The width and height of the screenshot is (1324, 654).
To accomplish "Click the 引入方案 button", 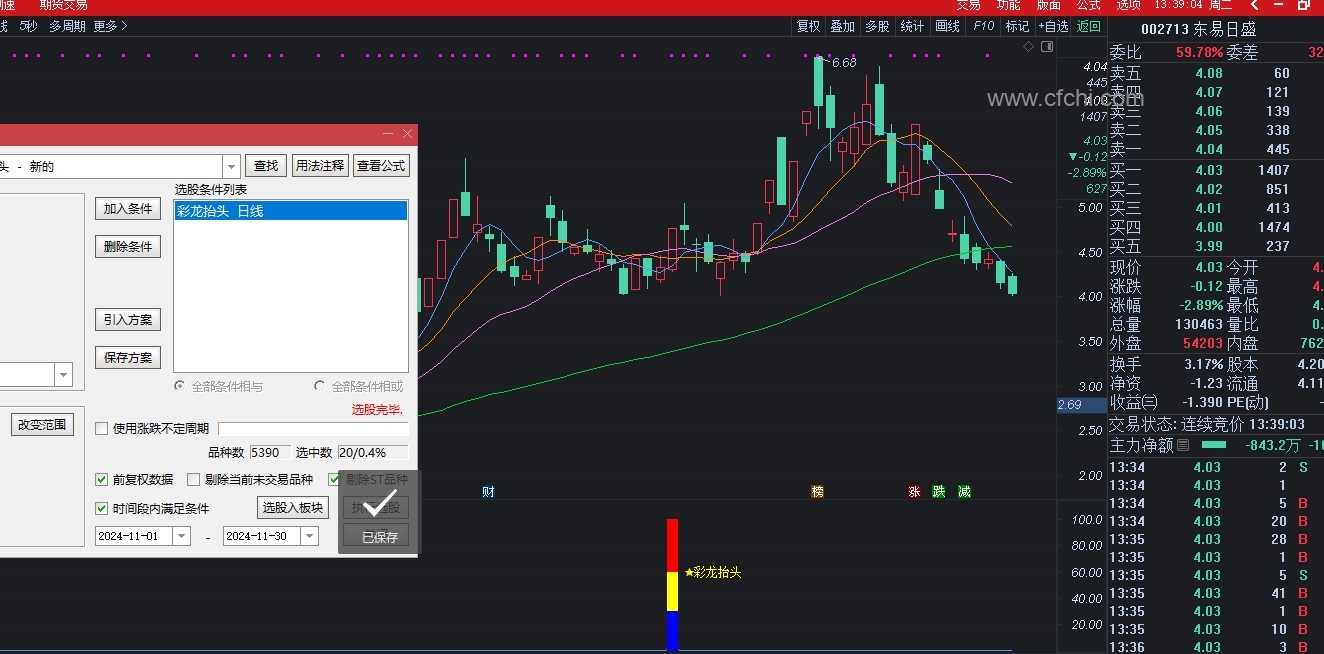I will (x=129, y=320).
